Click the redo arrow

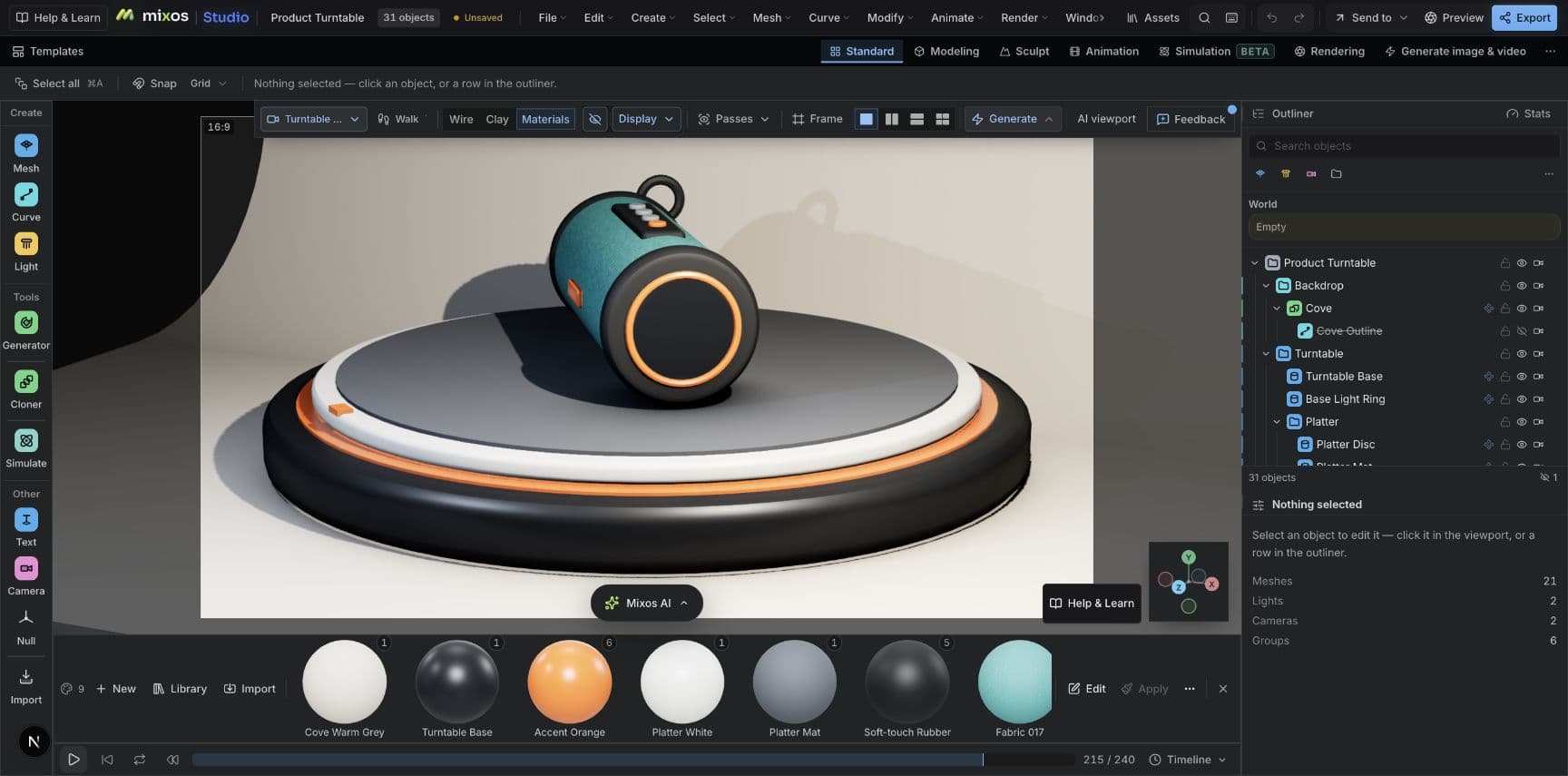click(1299, 17)
